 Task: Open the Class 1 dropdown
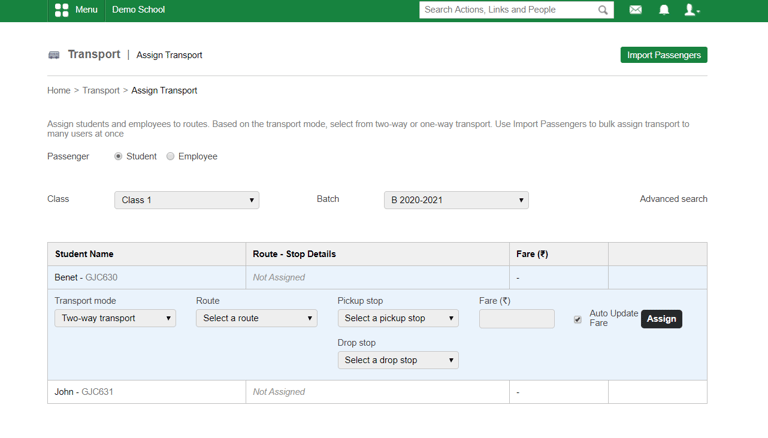[x=187, y=200]
